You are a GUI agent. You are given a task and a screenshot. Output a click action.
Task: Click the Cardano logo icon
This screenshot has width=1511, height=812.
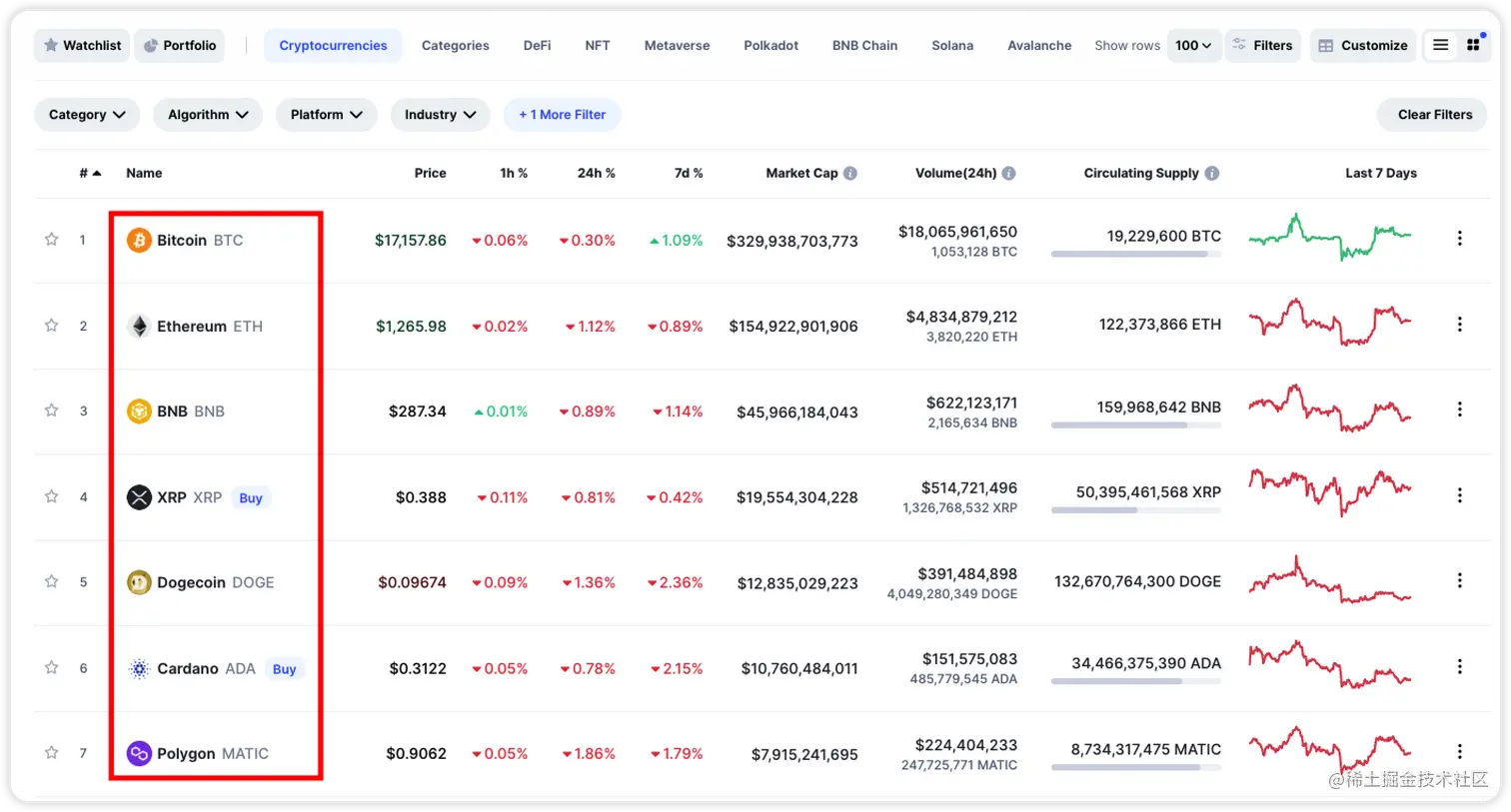click(139, 668)
